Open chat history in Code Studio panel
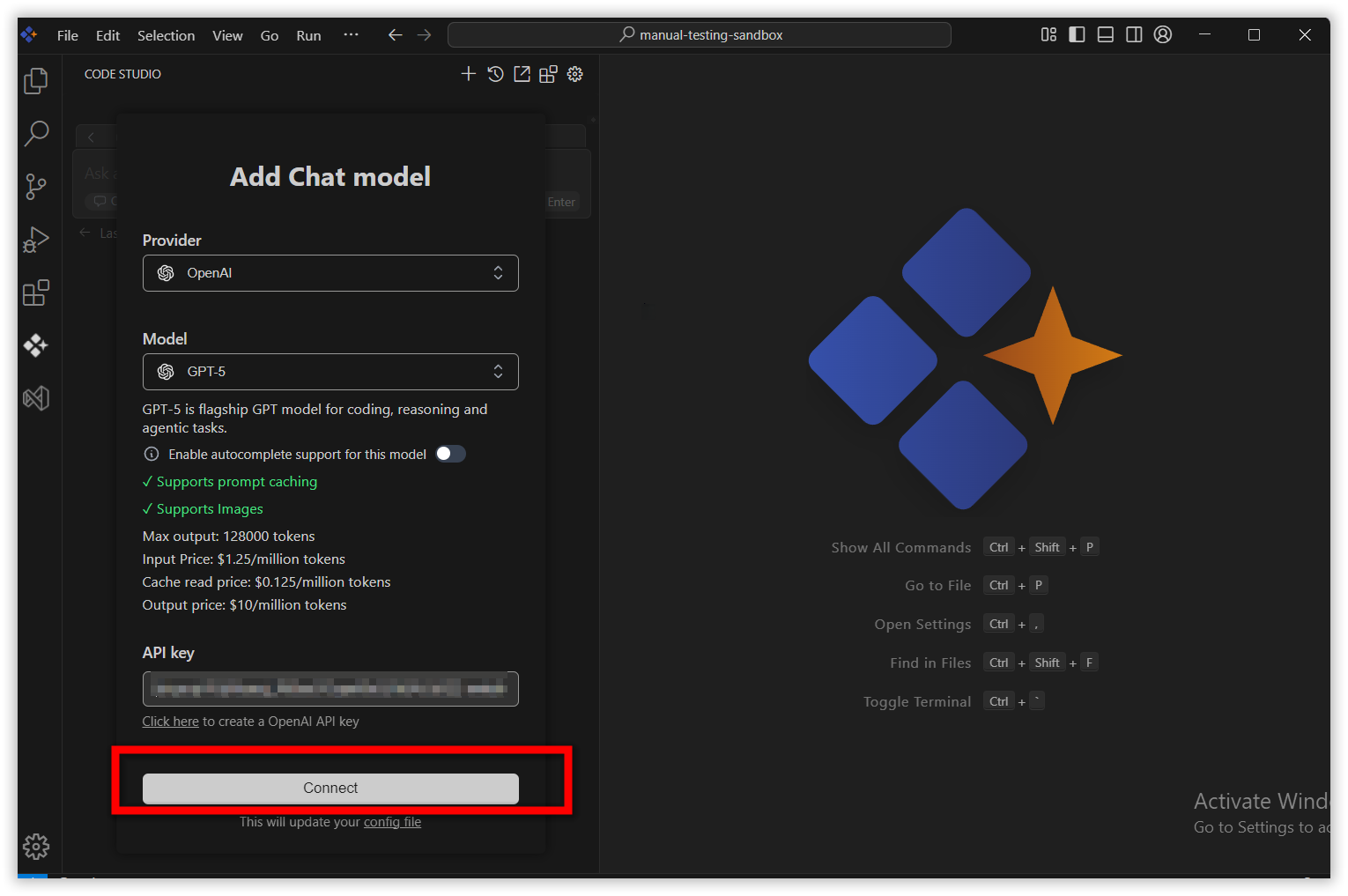The image size is (1348, 896). coord(494,74)
